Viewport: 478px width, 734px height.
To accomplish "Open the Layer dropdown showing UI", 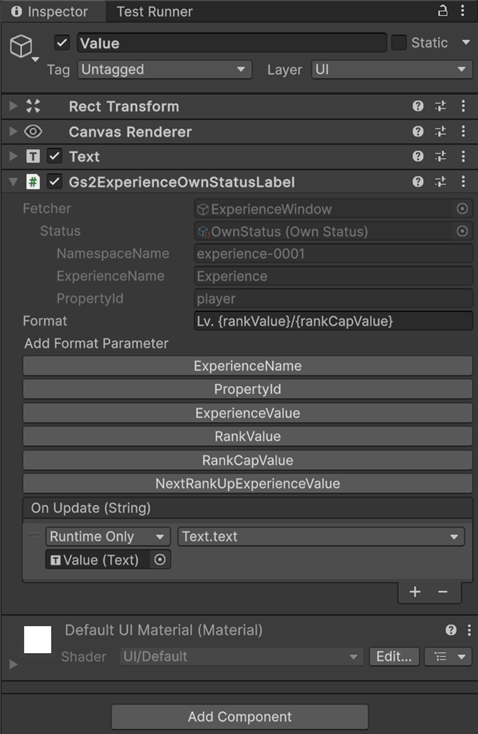I will 391,70.
